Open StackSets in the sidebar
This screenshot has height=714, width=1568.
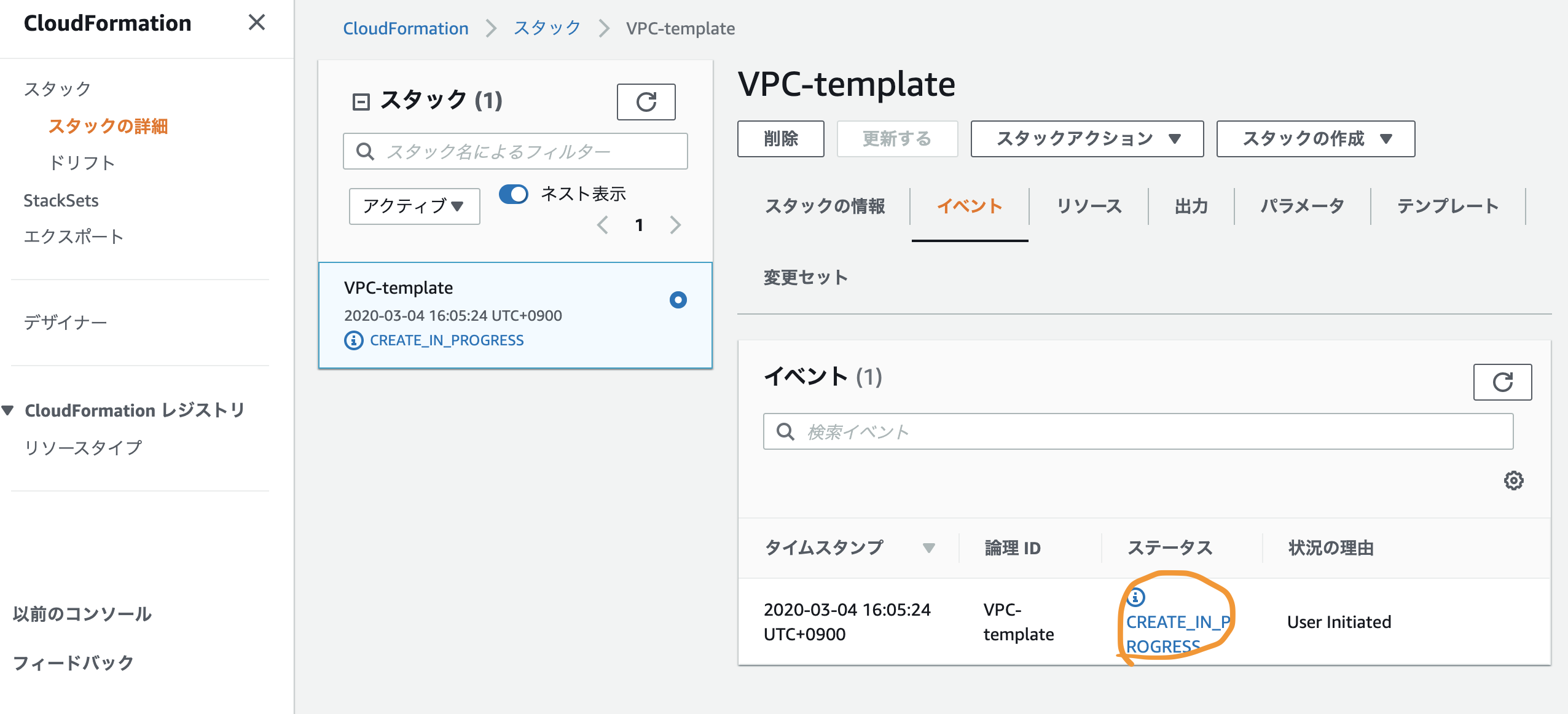[61, 200]
